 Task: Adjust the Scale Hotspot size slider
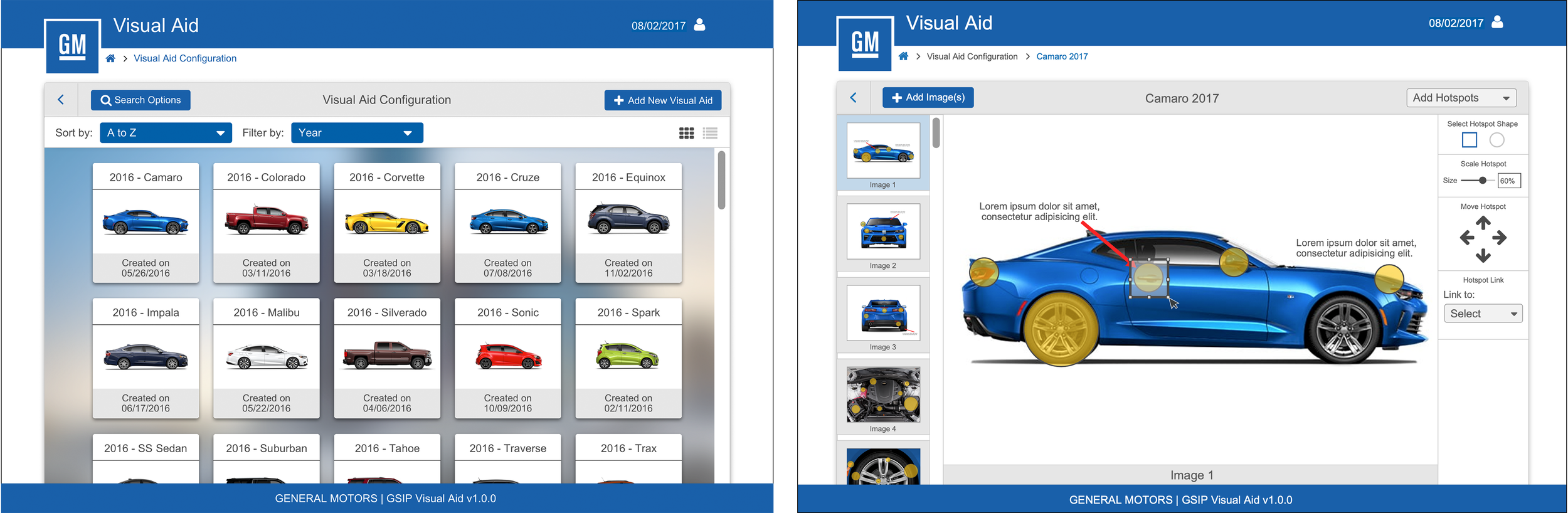pos(1482,181)
